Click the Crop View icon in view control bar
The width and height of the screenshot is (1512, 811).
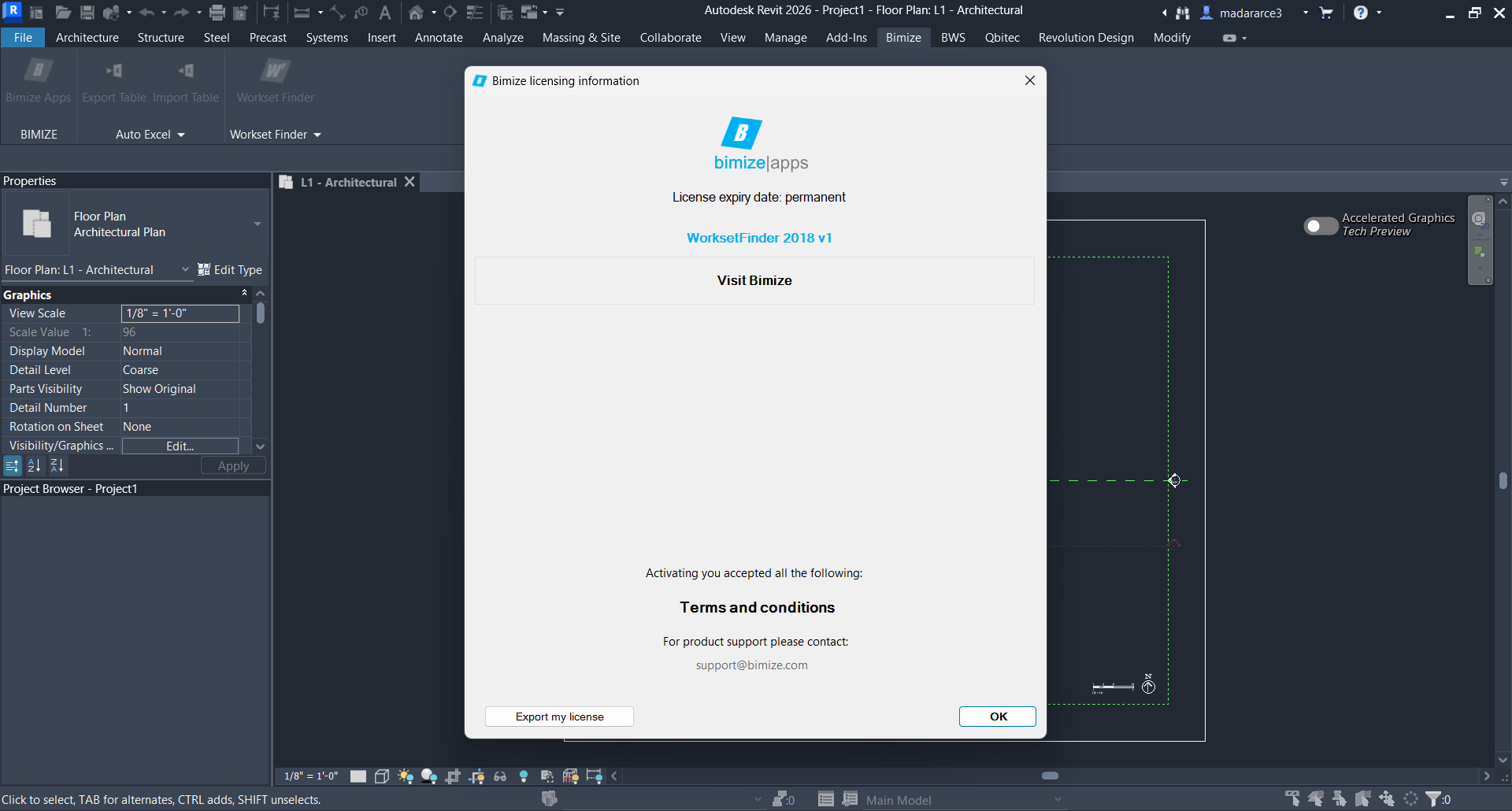453,776
